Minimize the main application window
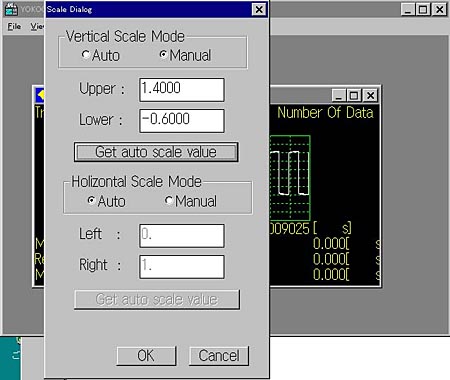Viewport: 450px width, 380px height. [407, 9]
